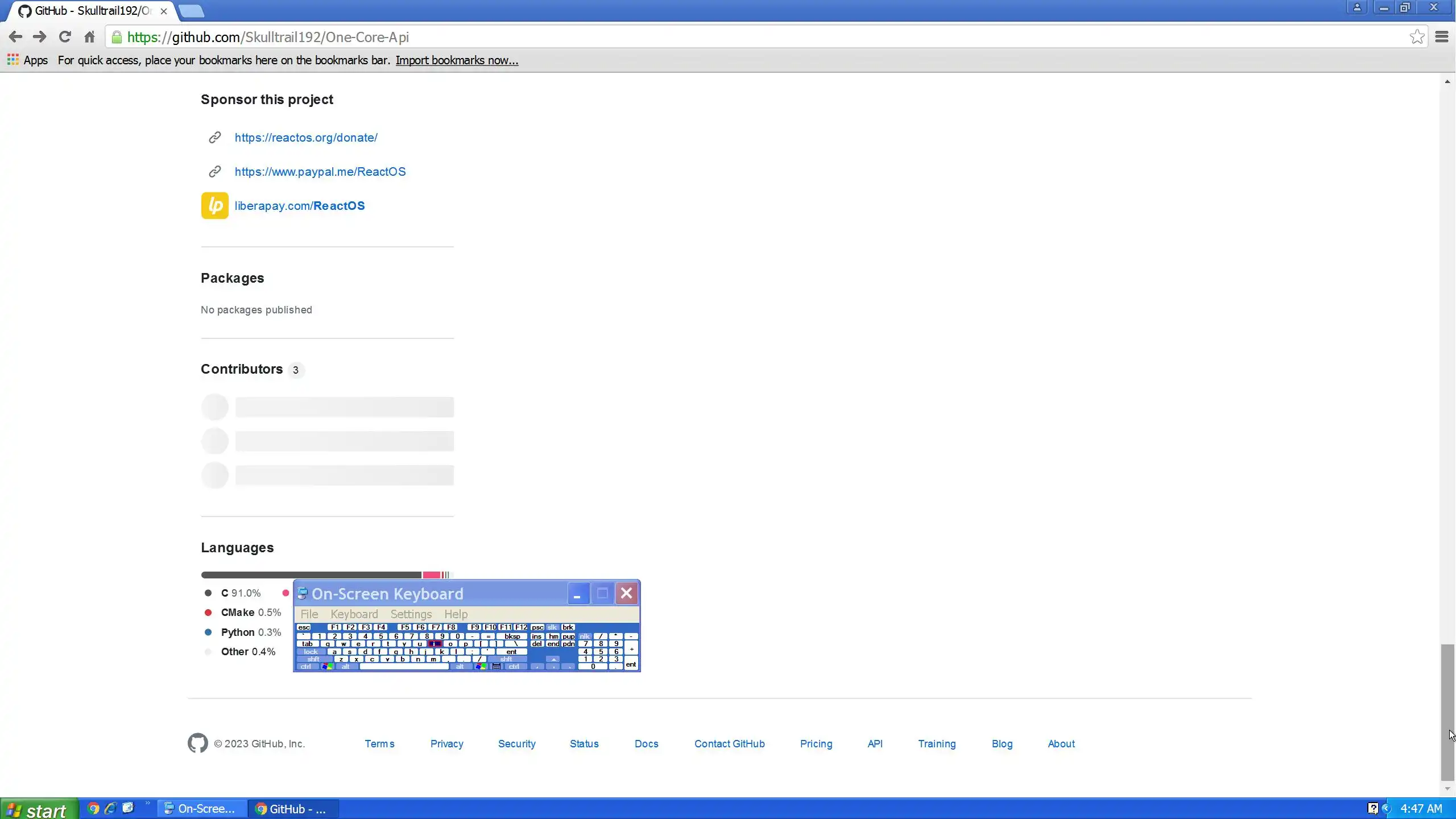This screenshot has width=1456, height=819.
Task: Open the Chrome hamburger menu
Action: pos(1441,37)
